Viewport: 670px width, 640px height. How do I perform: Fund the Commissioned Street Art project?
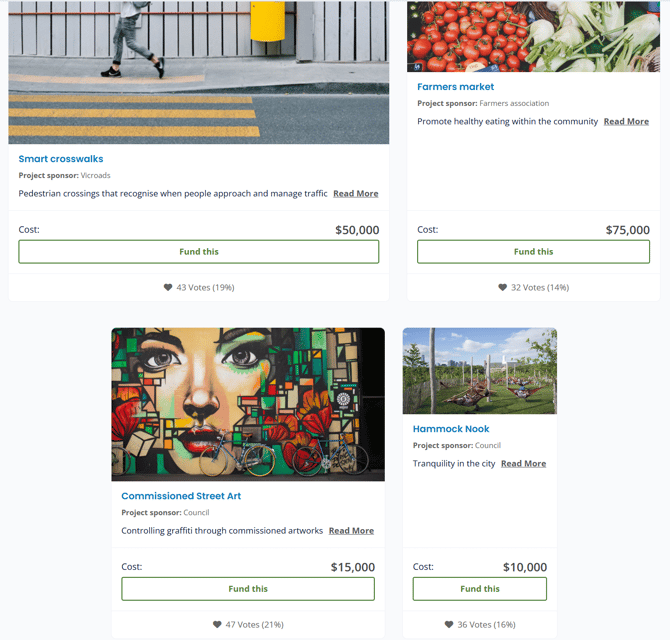[x=248, y=589]
